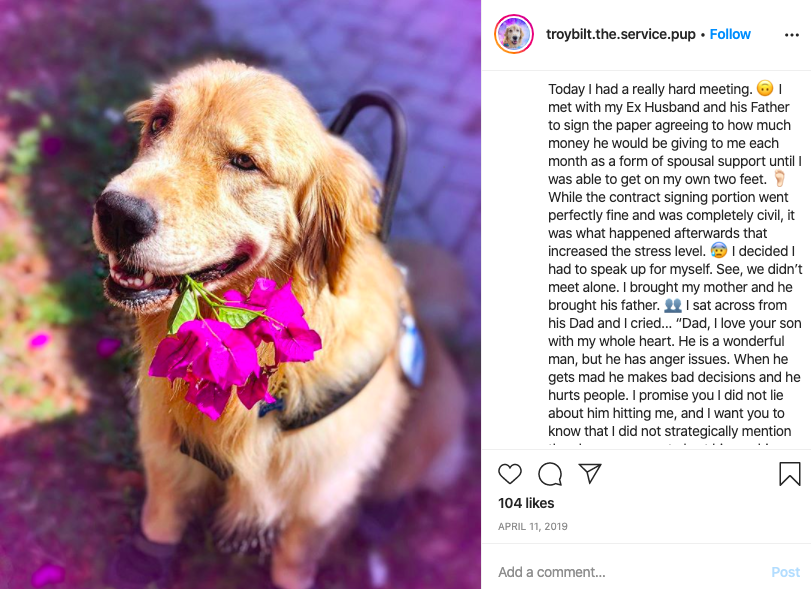Screen dimensions: 811x589
Task: Click the foot emoji after 'two feet'
Action: click(779, 179)
